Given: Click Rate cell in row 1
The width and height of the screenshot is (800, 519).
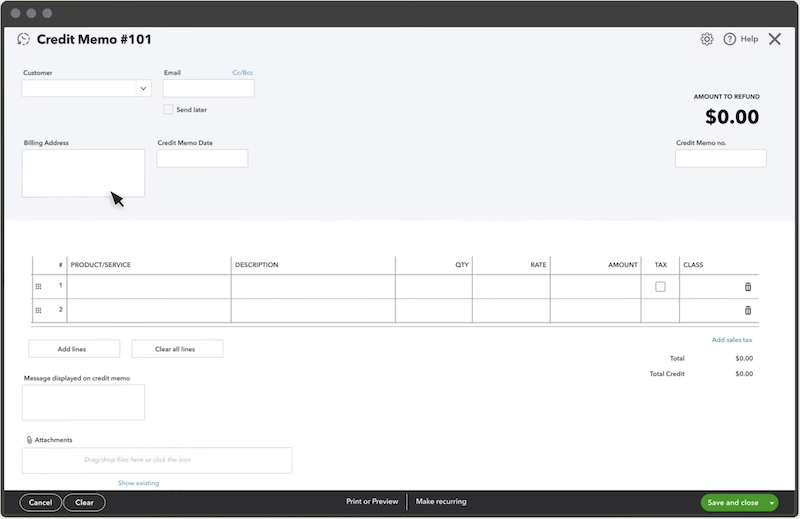Looking at the screenshot, I should [511, 287].
